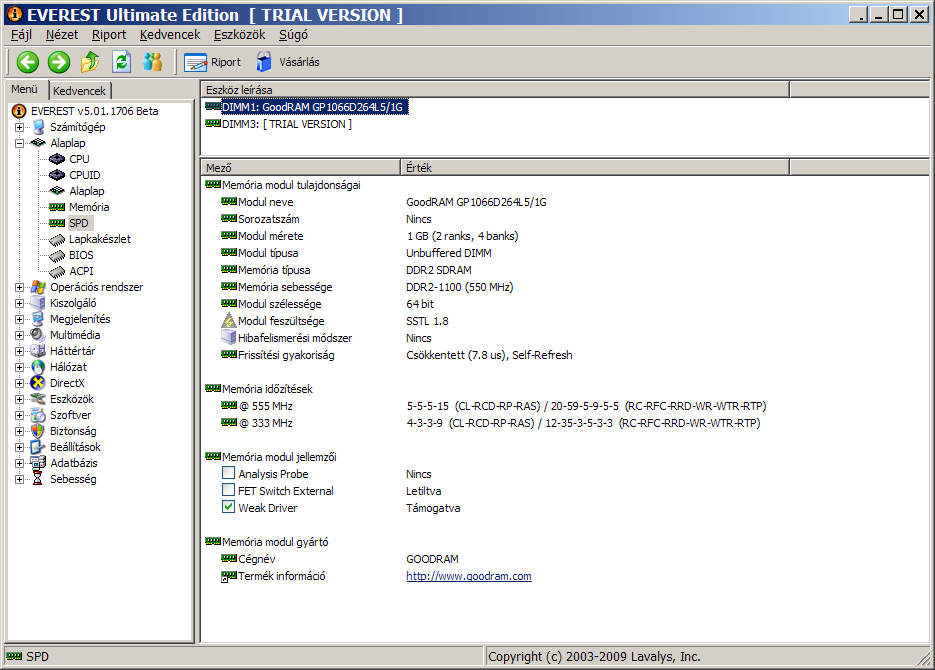Image resolution: width=935 pixels, height=670 pixels.
Task: Expand the DirectX tree node
Action: point(20,383)
